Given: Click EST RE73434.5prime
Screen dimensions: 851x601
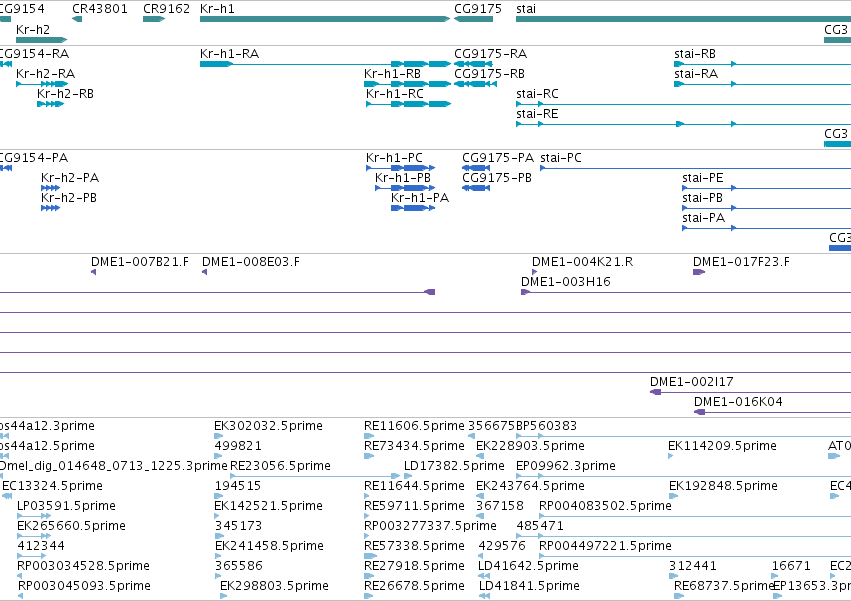Looking at the screenshot, I should coord(369,456).
